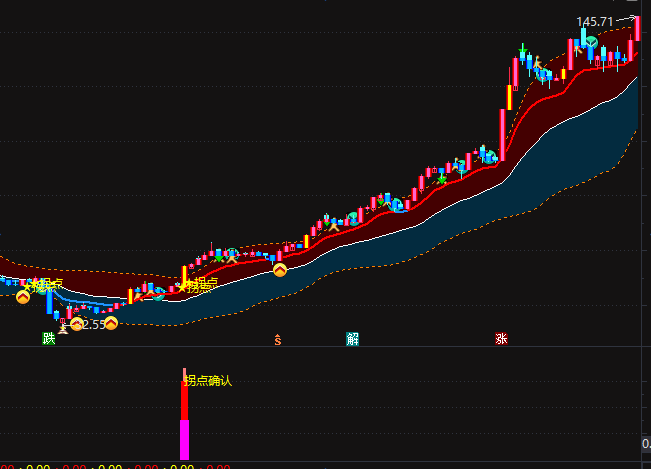
Task: Click orange up-chevron circle under the leftmost 拐点 star
Action: [23, 297]
